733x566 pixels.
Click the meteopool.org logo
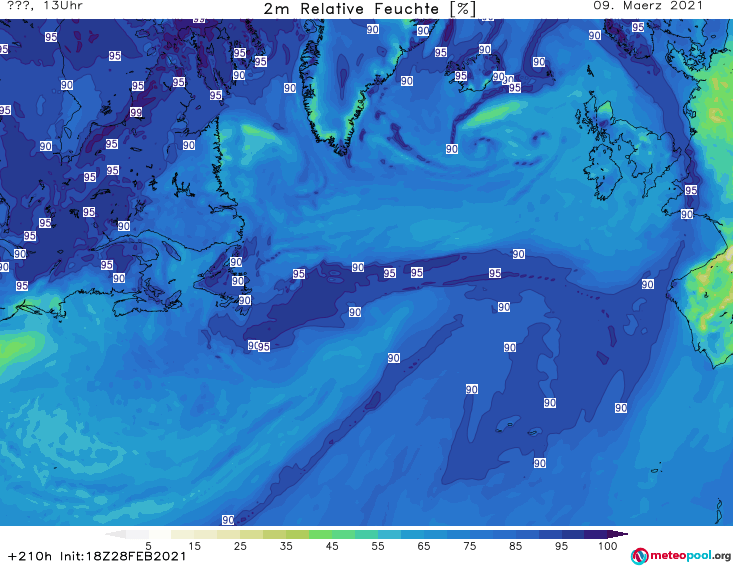tap(681, 556)
